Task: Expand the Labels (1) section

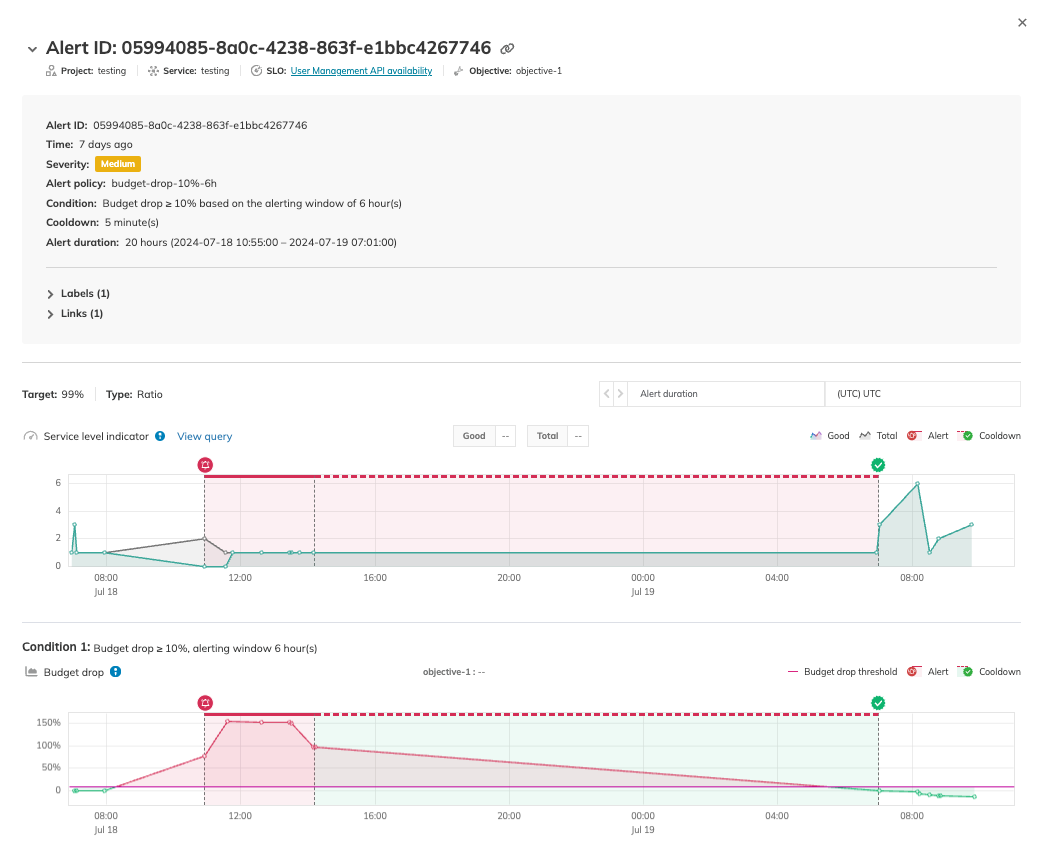Action: click(x=49, y=293)
